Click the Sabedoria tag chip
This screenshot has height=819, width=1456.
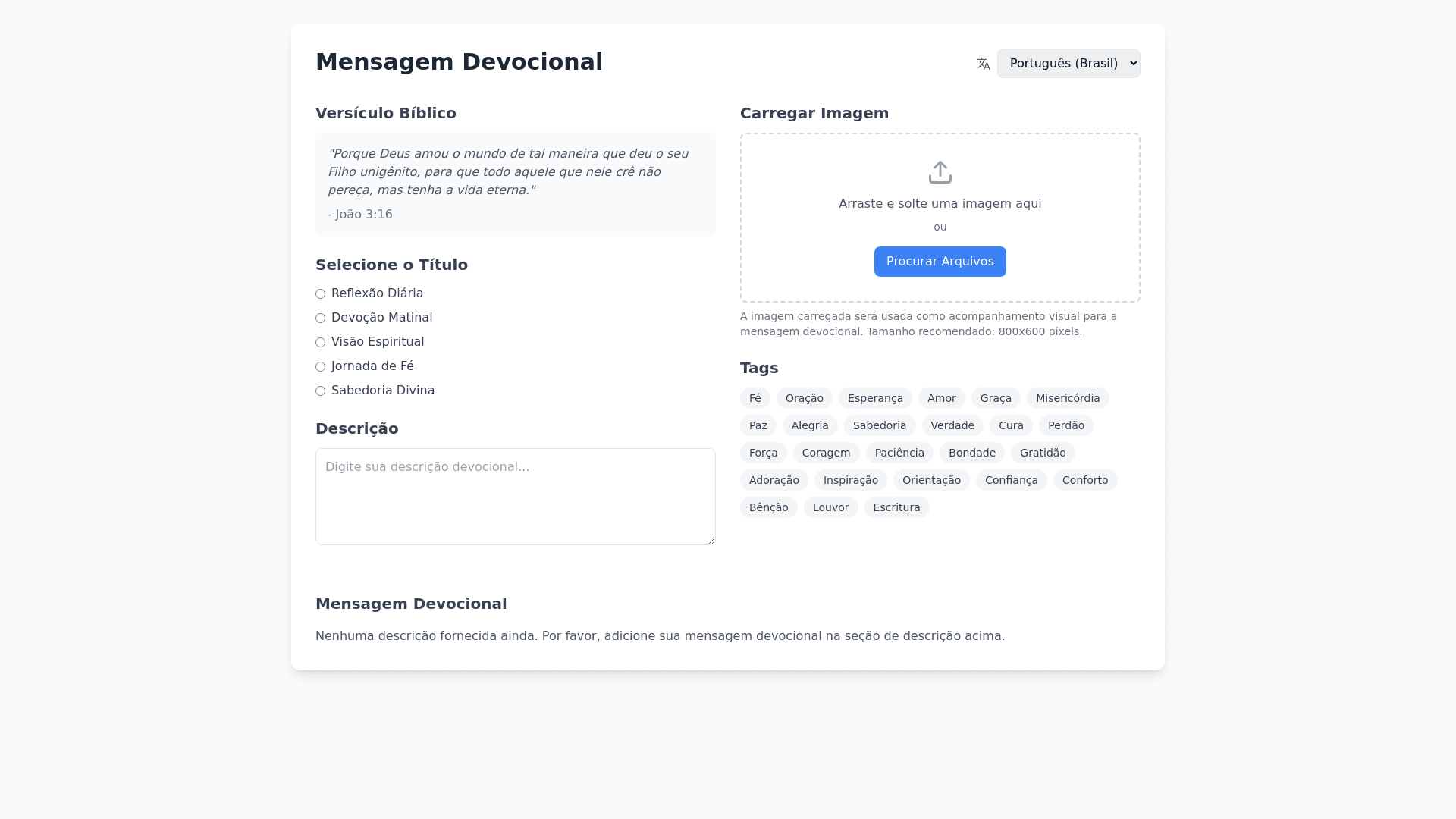pos(879,426)
